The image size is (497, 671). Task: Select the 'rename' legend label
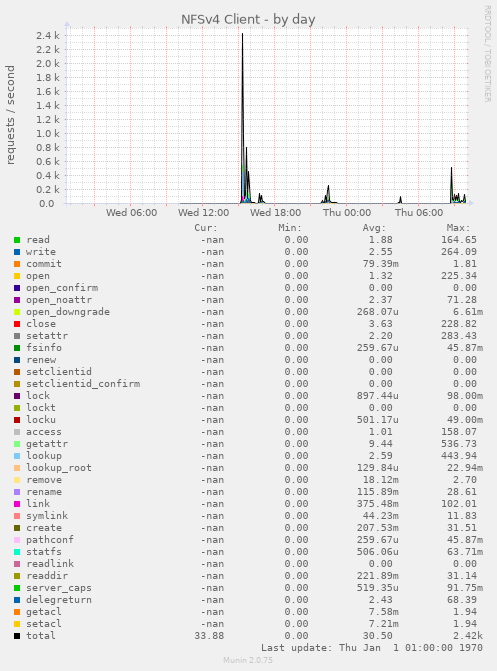44,492
